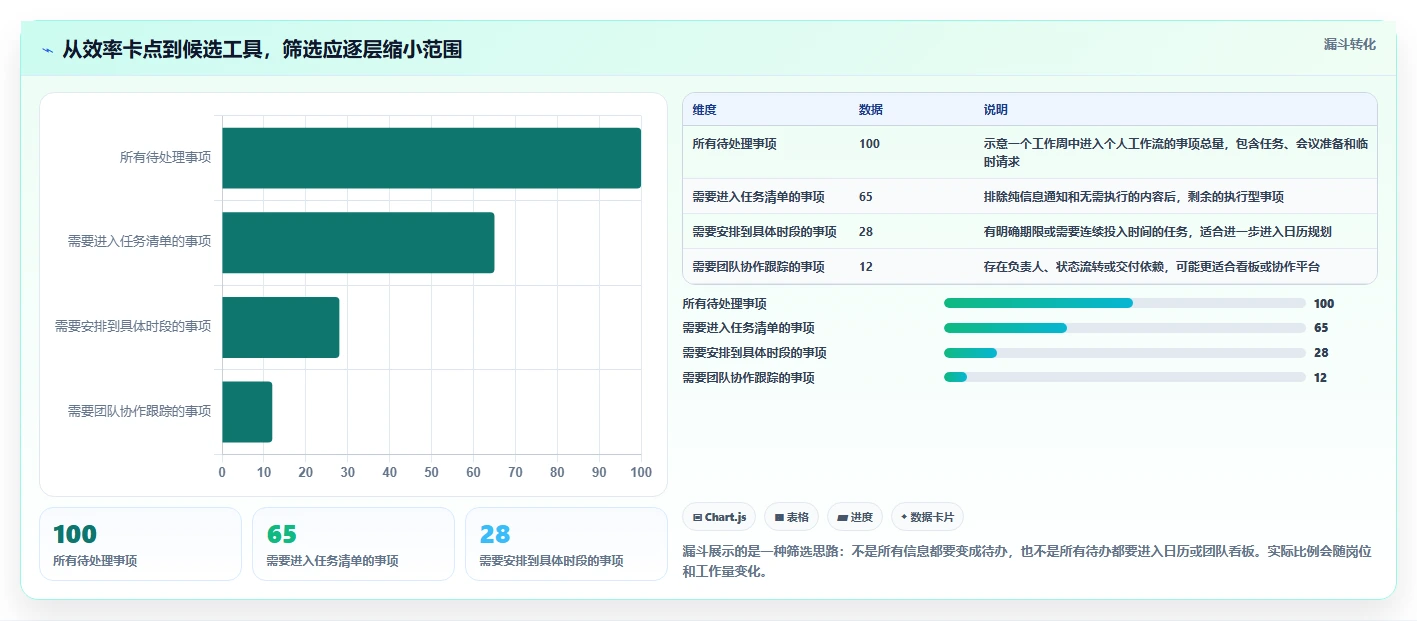Click the 数据 table column header
Image resolution: width=1417 pixels, height=621 pixels.
pos(871,110)
